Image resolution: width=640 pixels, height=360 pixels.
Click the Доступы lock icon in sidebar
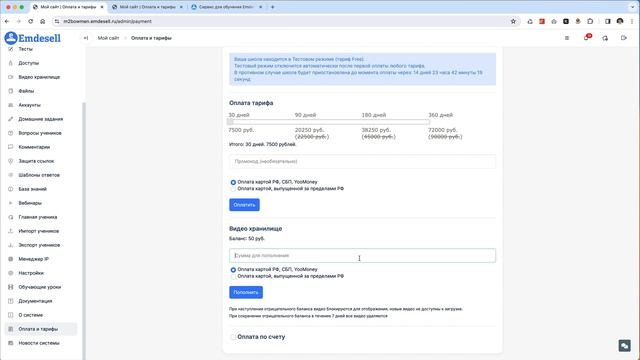(x=11, y=63)
